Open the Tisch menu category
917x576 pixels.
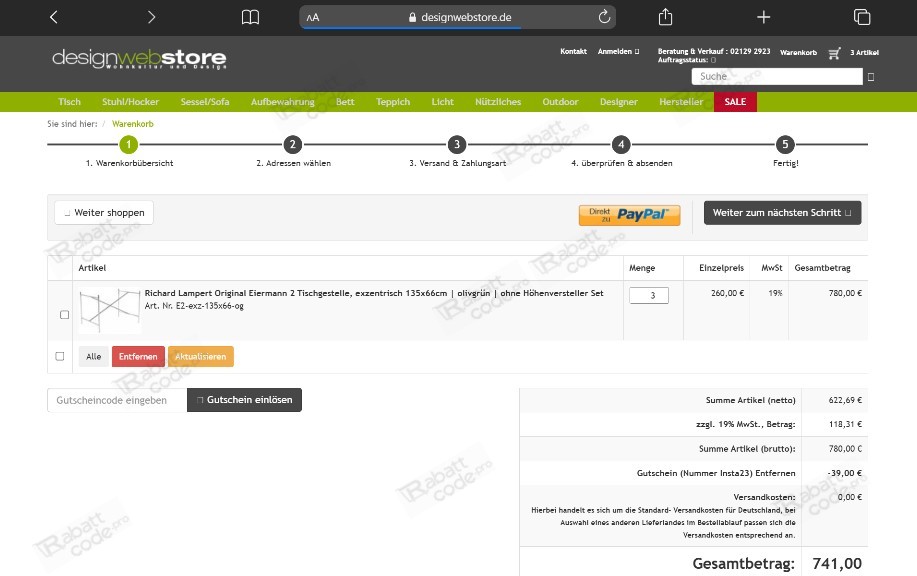coord(69,102)
